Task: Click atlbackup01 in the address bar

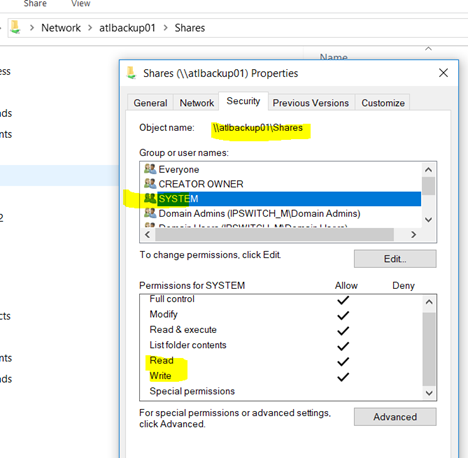Action: pyautogui.click(x=127, y=28)
